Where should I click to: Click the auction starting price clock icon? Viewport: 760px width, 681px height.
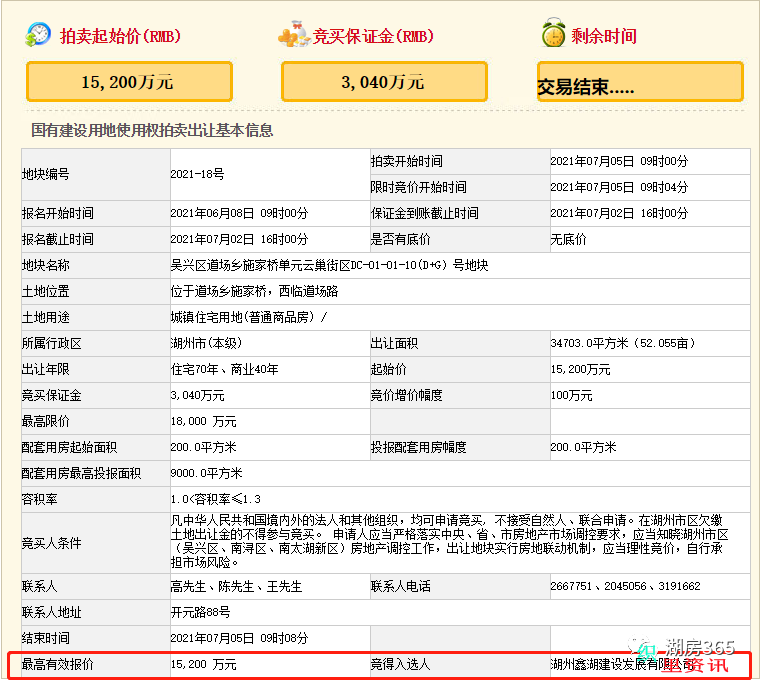click(38, 34)
